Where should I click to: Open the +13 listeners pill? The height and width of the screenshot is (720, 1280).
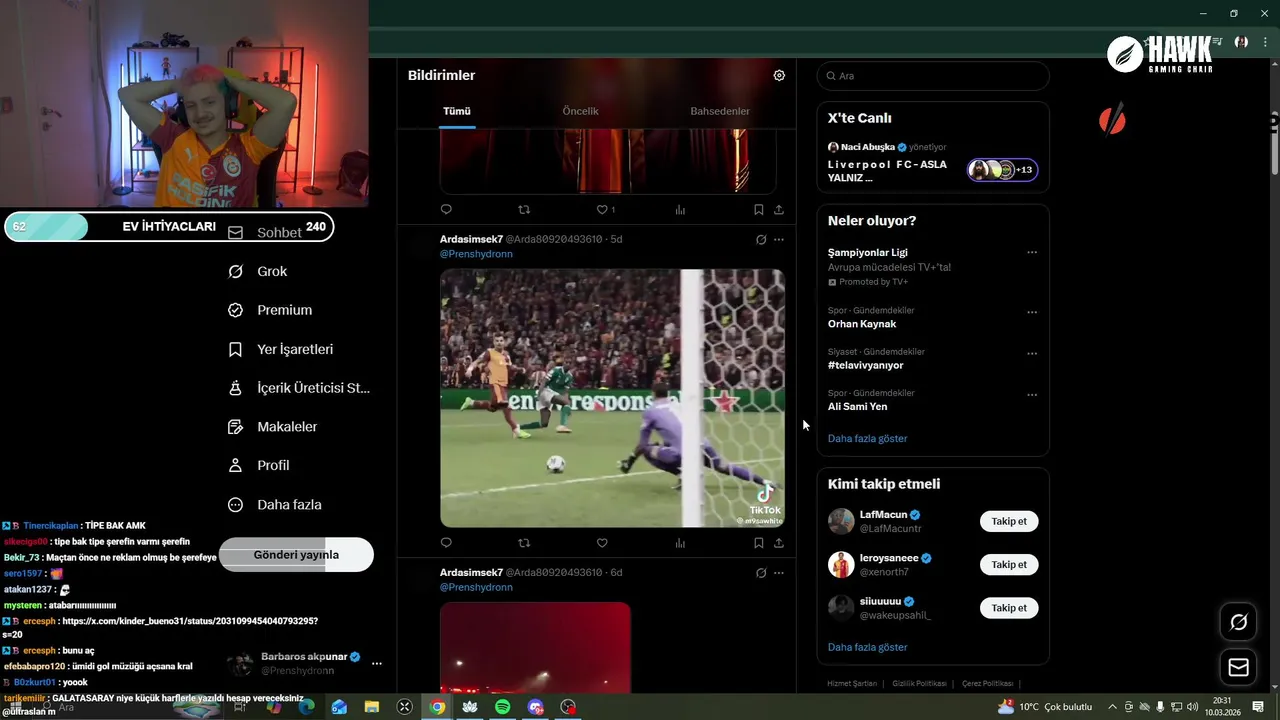coord(1003,170)
